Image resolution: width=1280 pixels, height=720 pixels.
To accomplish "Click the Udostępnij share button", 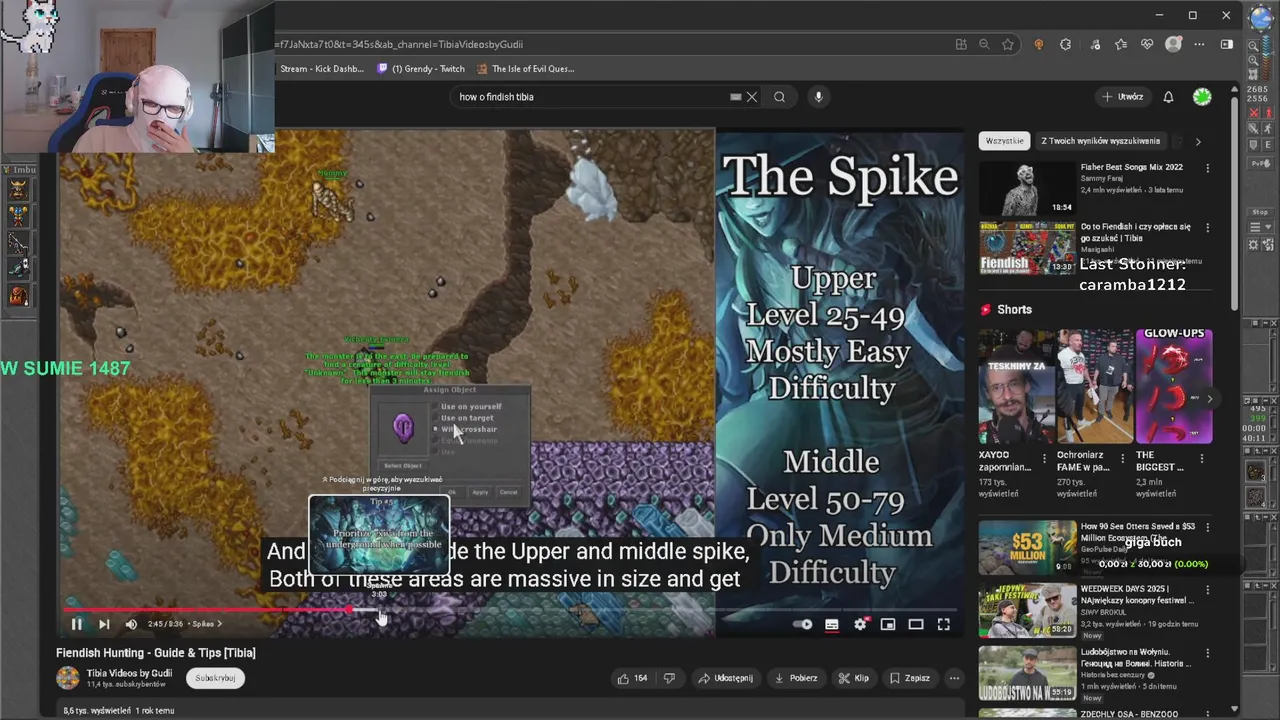I will tap(726, 678).
